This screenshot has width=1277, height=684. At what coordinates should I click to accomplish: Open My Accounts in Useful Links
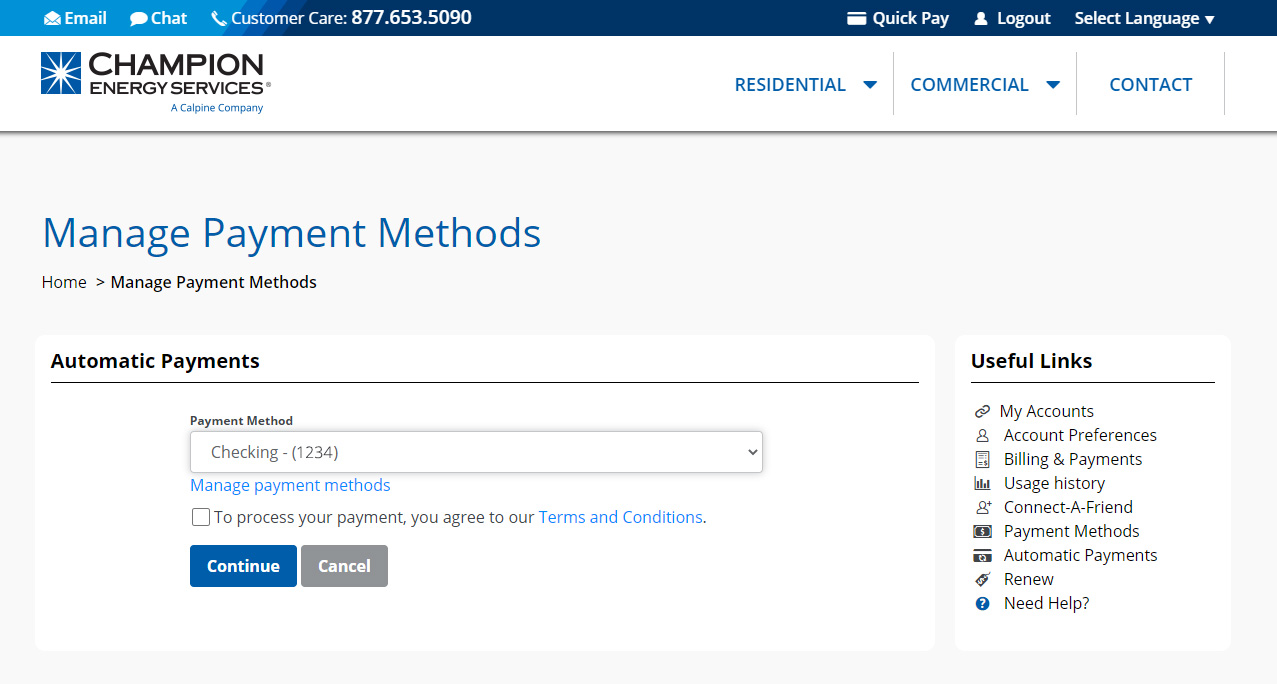[x=1046, y=411]
